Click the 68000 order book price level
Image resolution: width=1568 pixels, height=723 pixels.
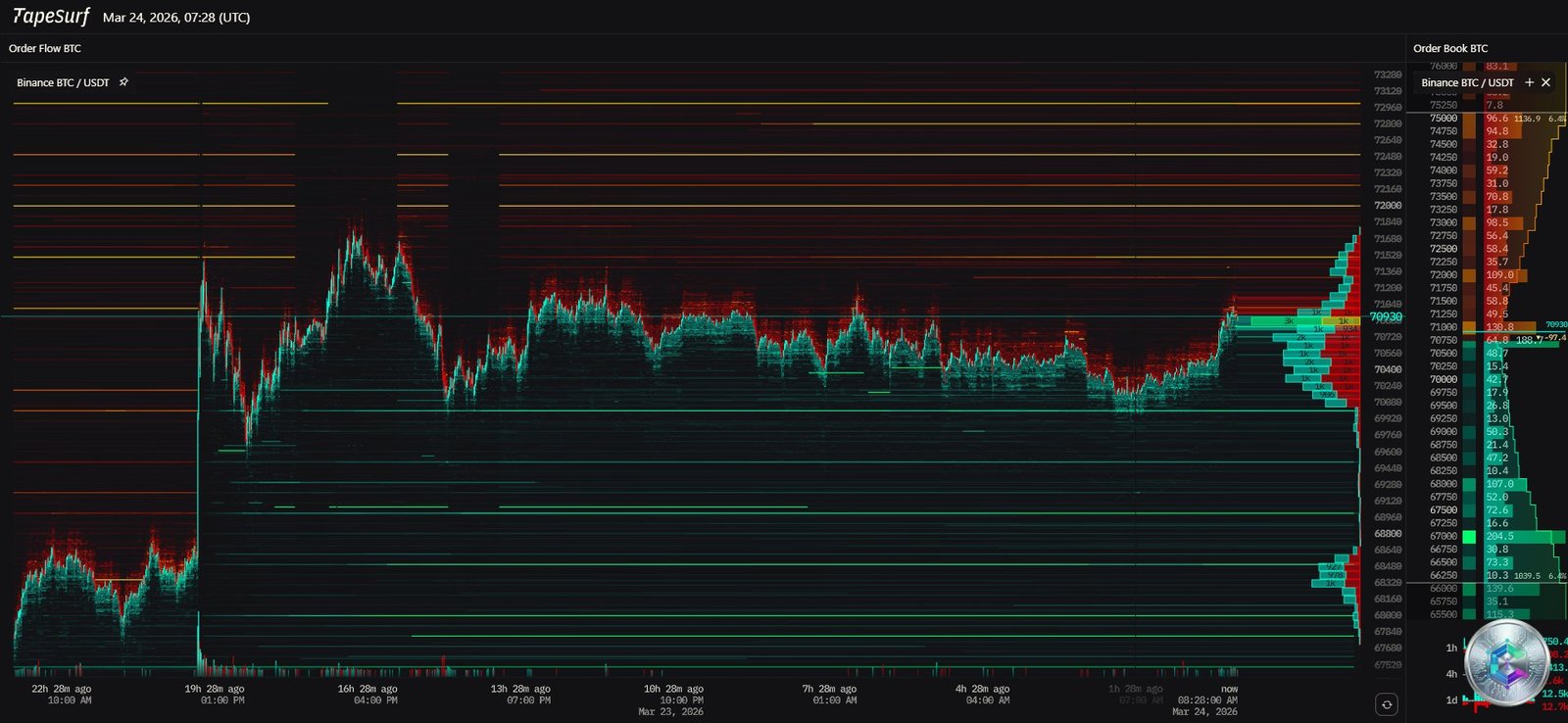(x=1444, y=484)
